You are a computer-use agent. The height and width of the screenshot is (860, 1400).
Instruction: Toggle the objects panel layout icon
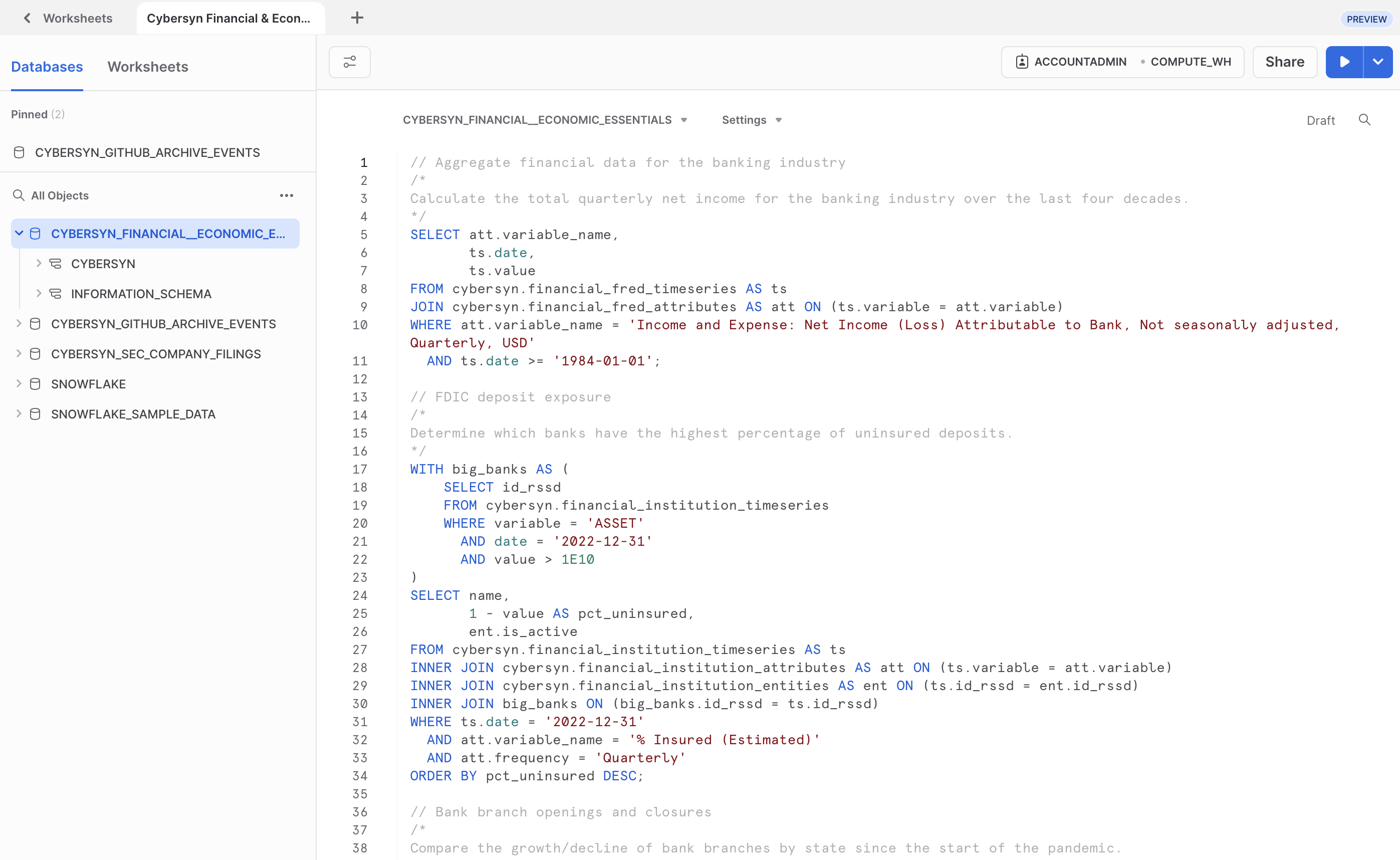[349, 62]
